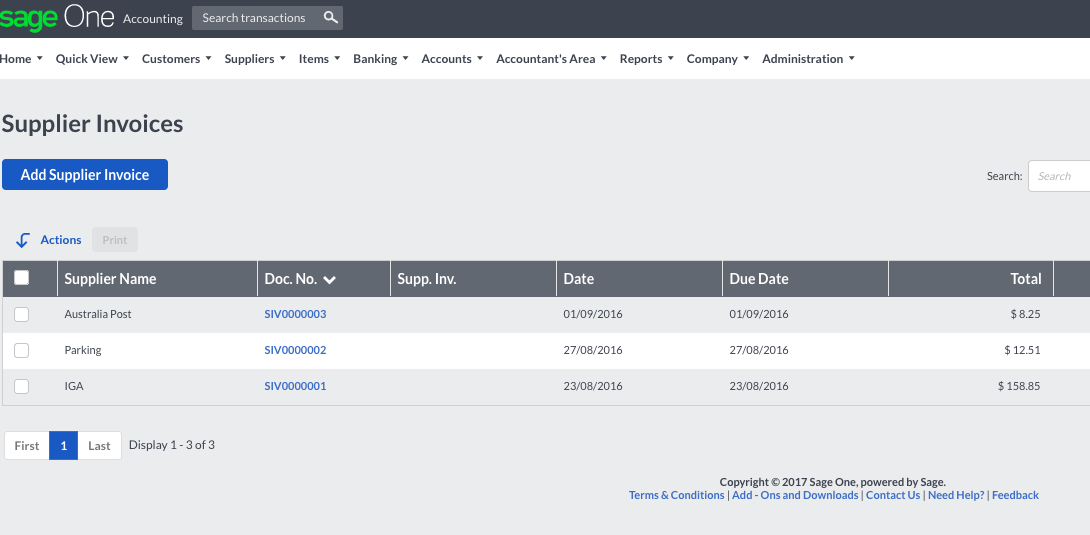1090x535 pixels.
Task: Open the Accounts dropdown menu
Action: pyautogui.click(x=453, y=59)
